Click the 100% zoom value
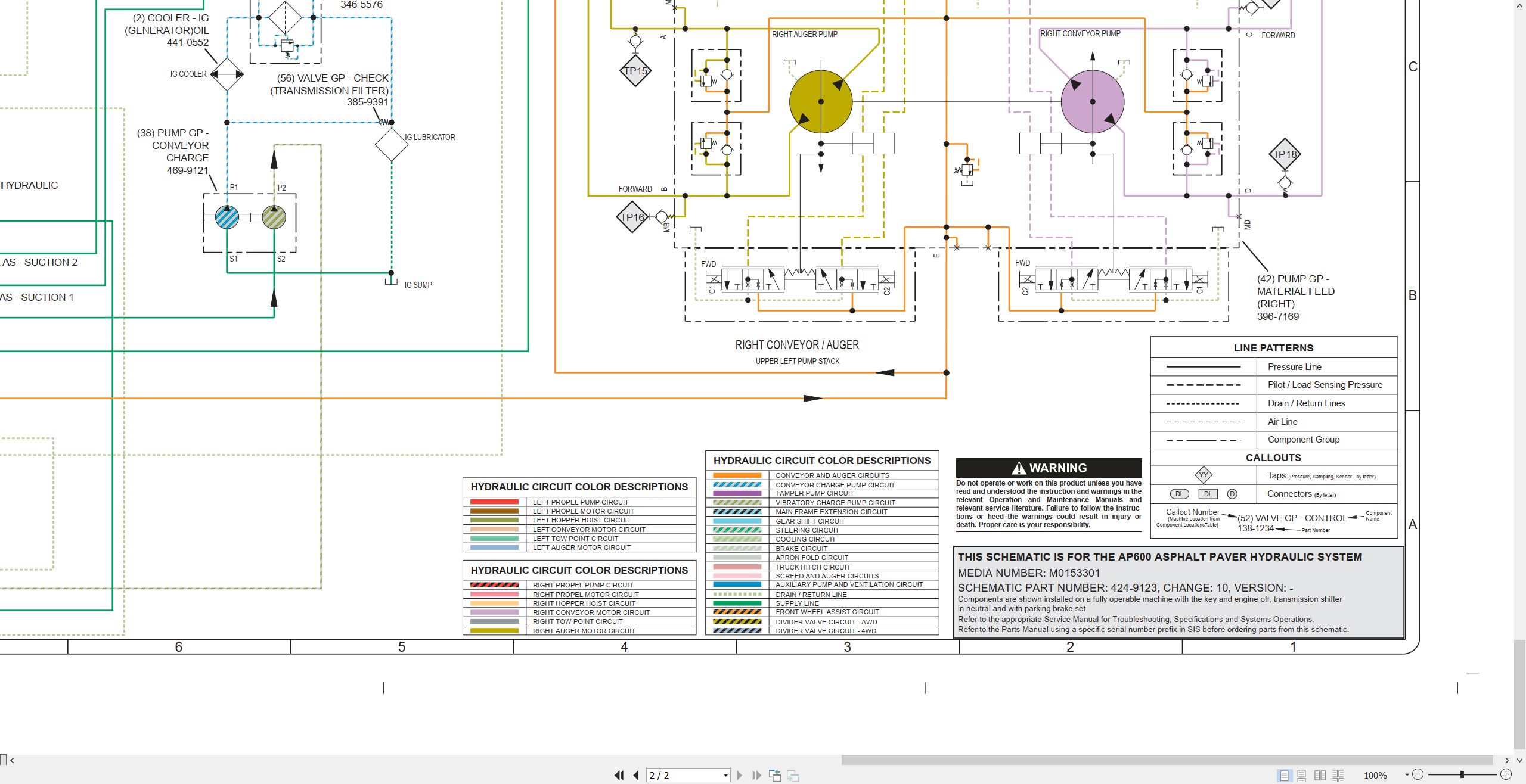 1375,776
